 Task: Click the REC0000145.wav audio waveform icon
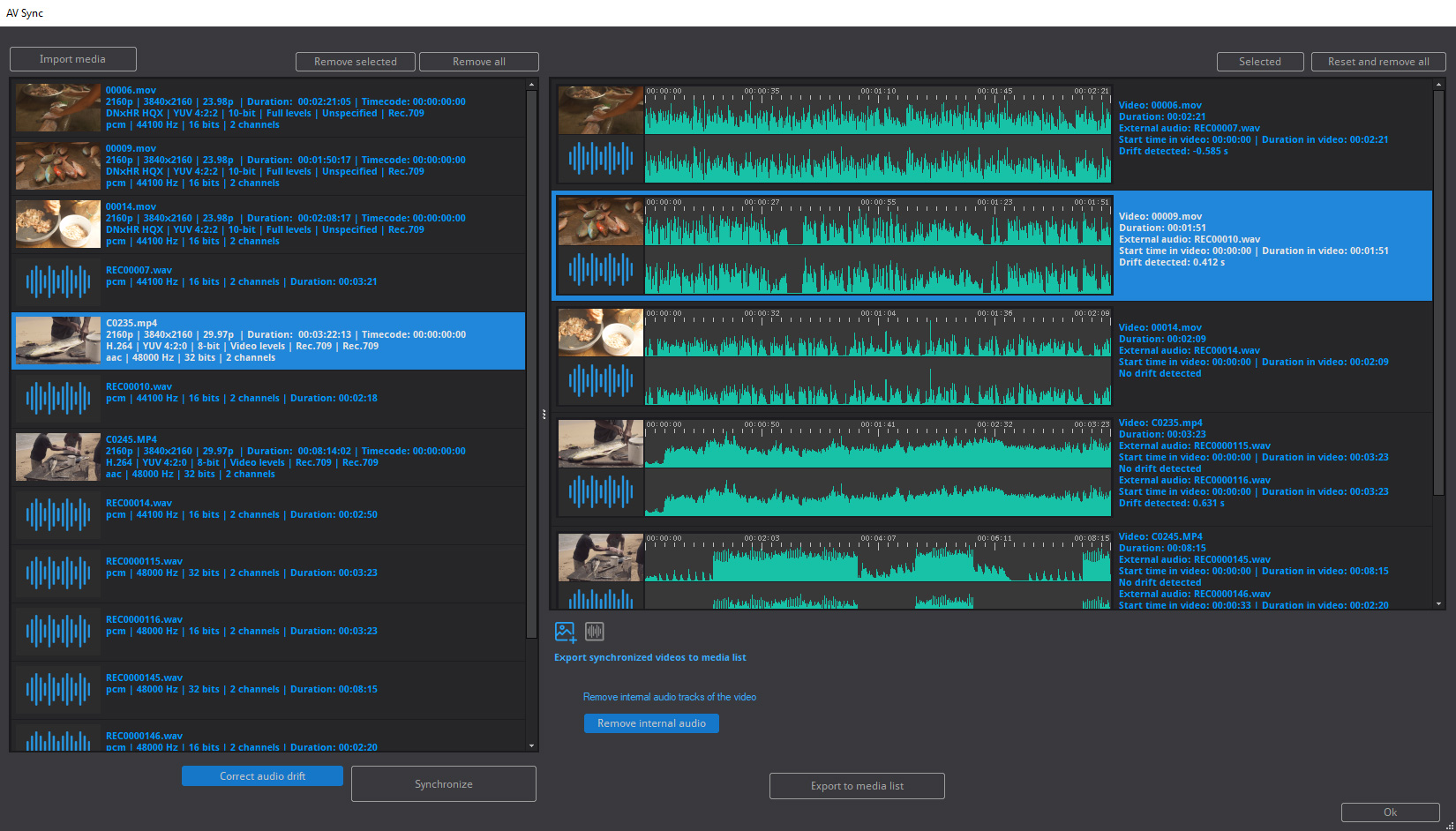tap(58, 690)
